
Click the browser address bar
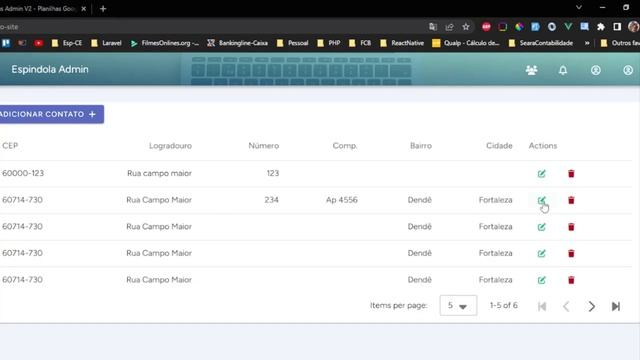[x=212, y=27]
